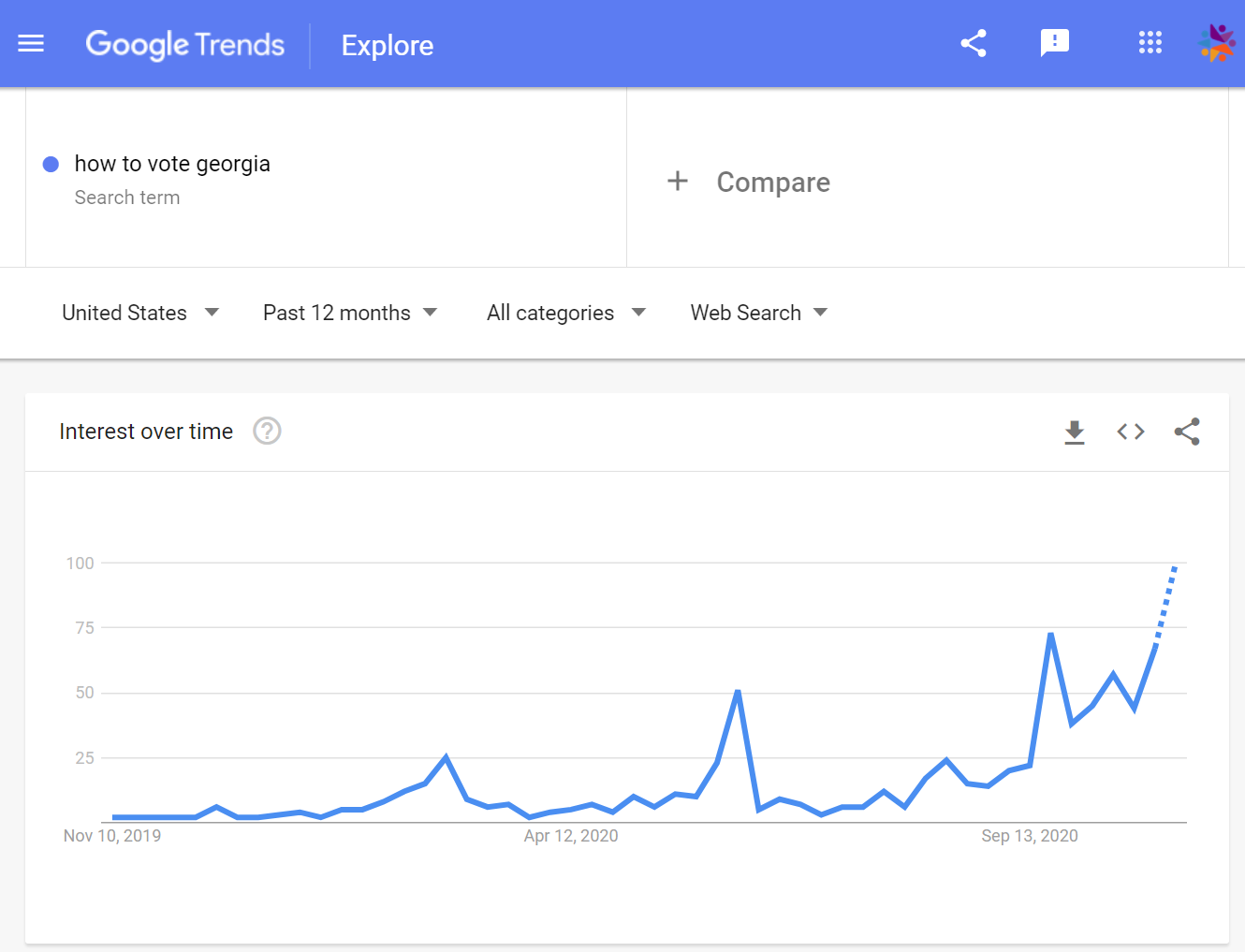This screenshot has height=952, width=1245.
Task: Click the account profile avatar
Action: (x=1217, y=43)
